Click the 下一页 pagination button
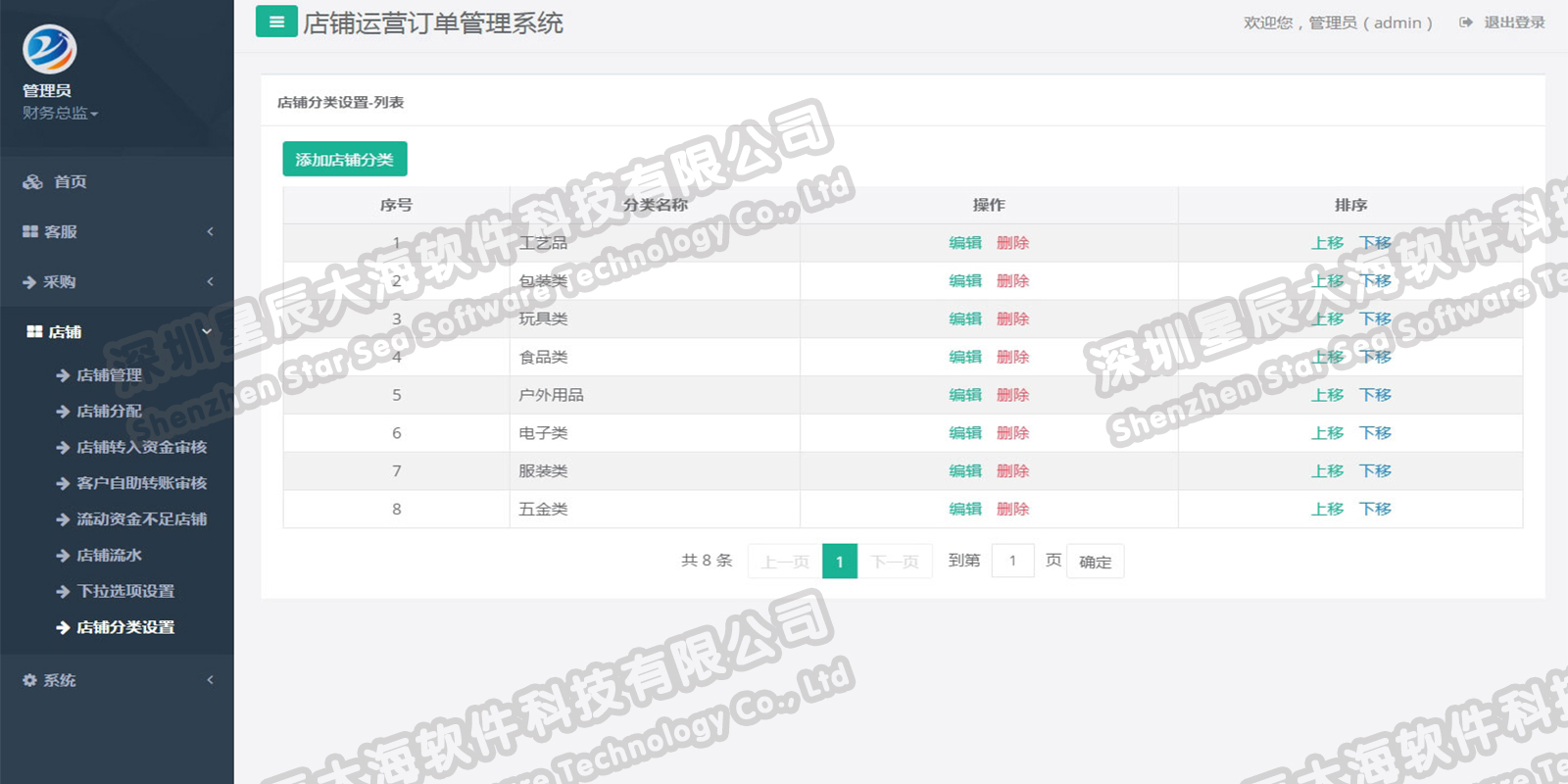The width and height of the screenshot is (1568, 784). tap(895, 562)
